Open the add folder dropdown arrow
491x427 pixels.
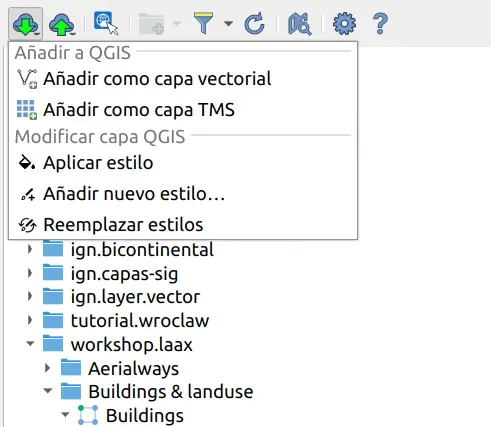point(177,24)
